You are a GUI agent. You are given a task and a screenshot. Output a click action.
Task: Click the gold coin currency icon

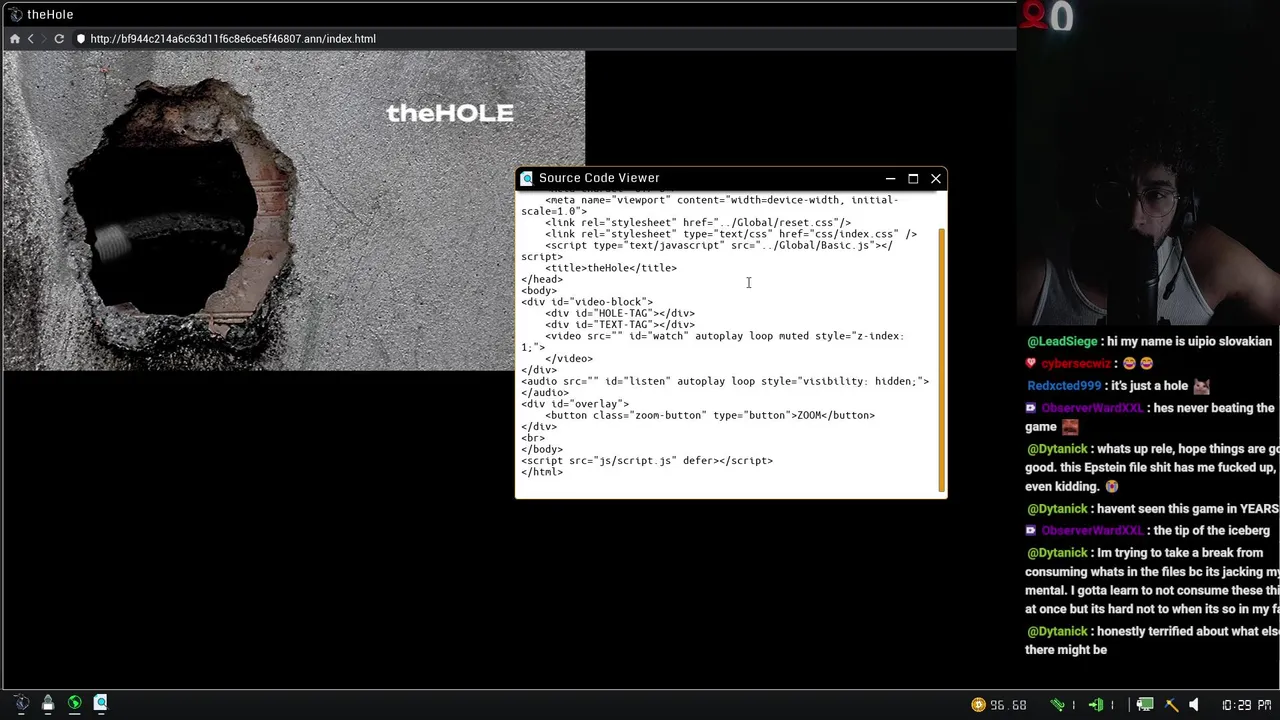click(978, 705)
